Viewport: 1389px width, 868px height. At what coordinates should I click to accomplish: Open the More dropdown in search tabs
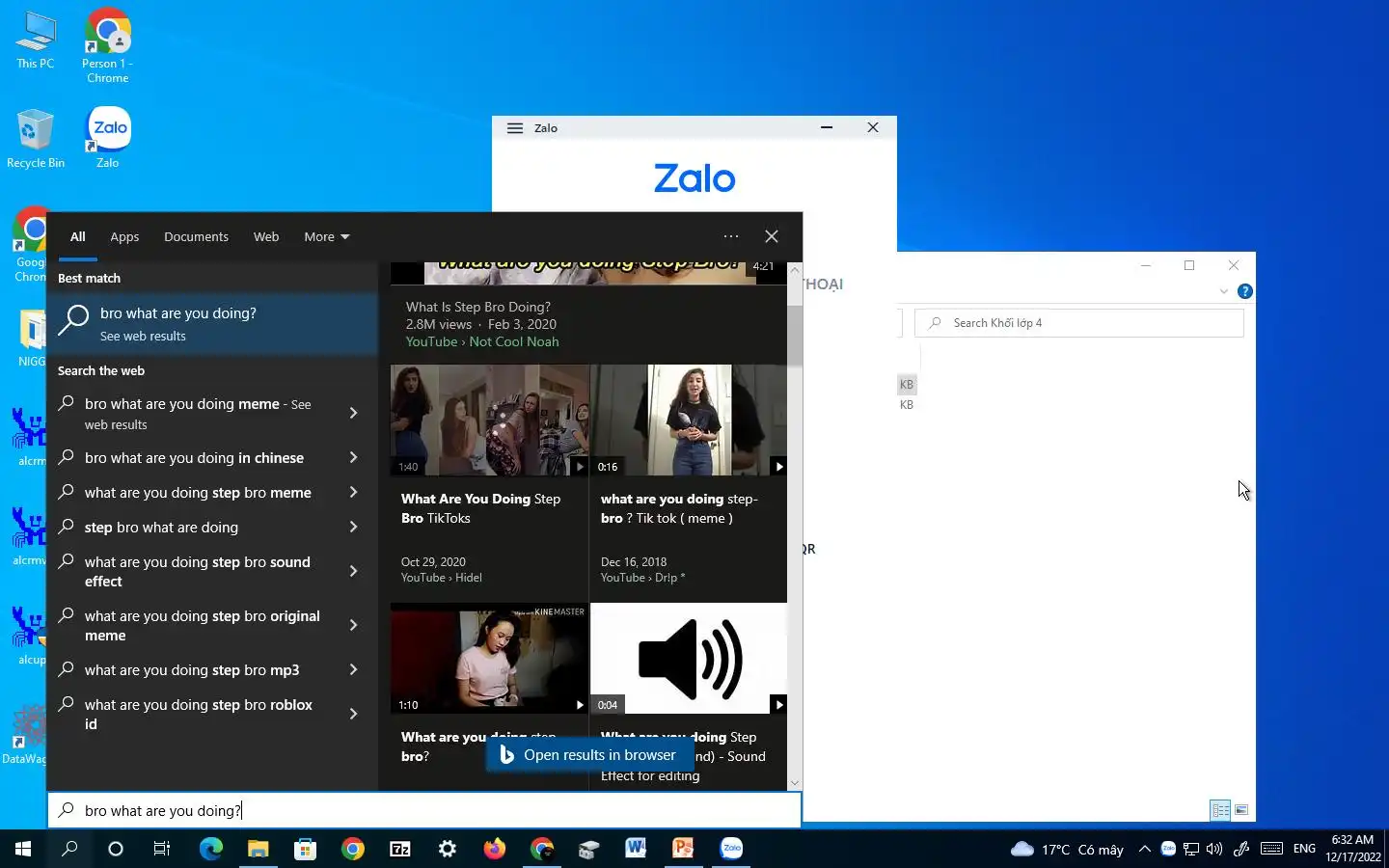pos(327,236)
